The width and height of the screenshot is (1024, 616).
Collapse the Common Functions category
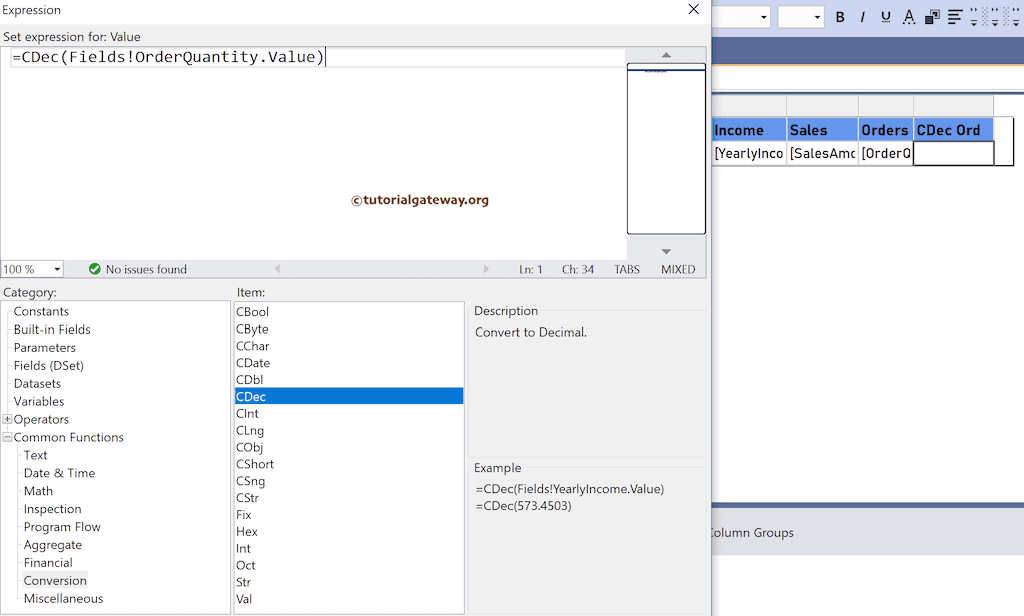pyautogui.click(x=8, y=437)
